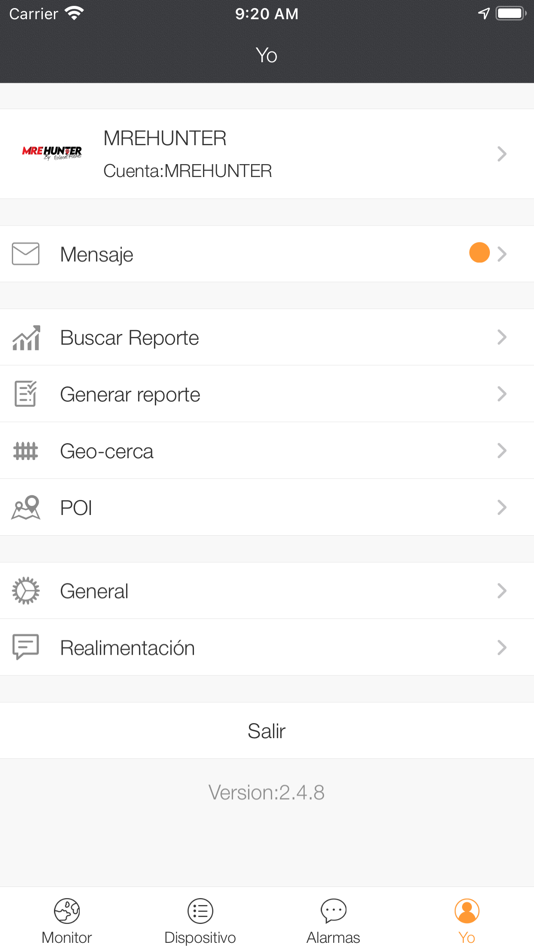Screen dimensions: 534x950
Task: Open General settings label
Action: [94, 591]
